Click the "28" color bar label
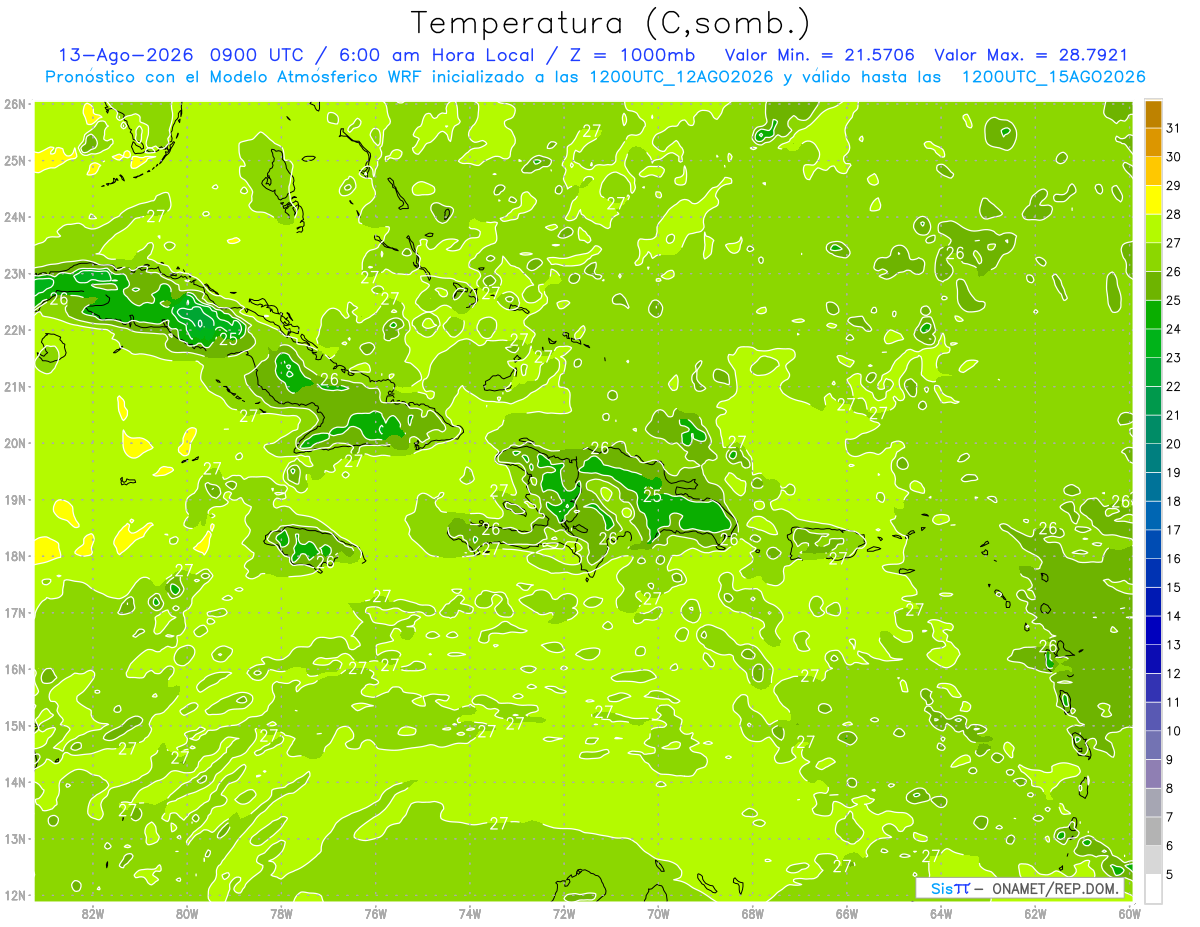Image resolution: width=1200 pixels, height=927 pixels. (x=1173, y=214)
